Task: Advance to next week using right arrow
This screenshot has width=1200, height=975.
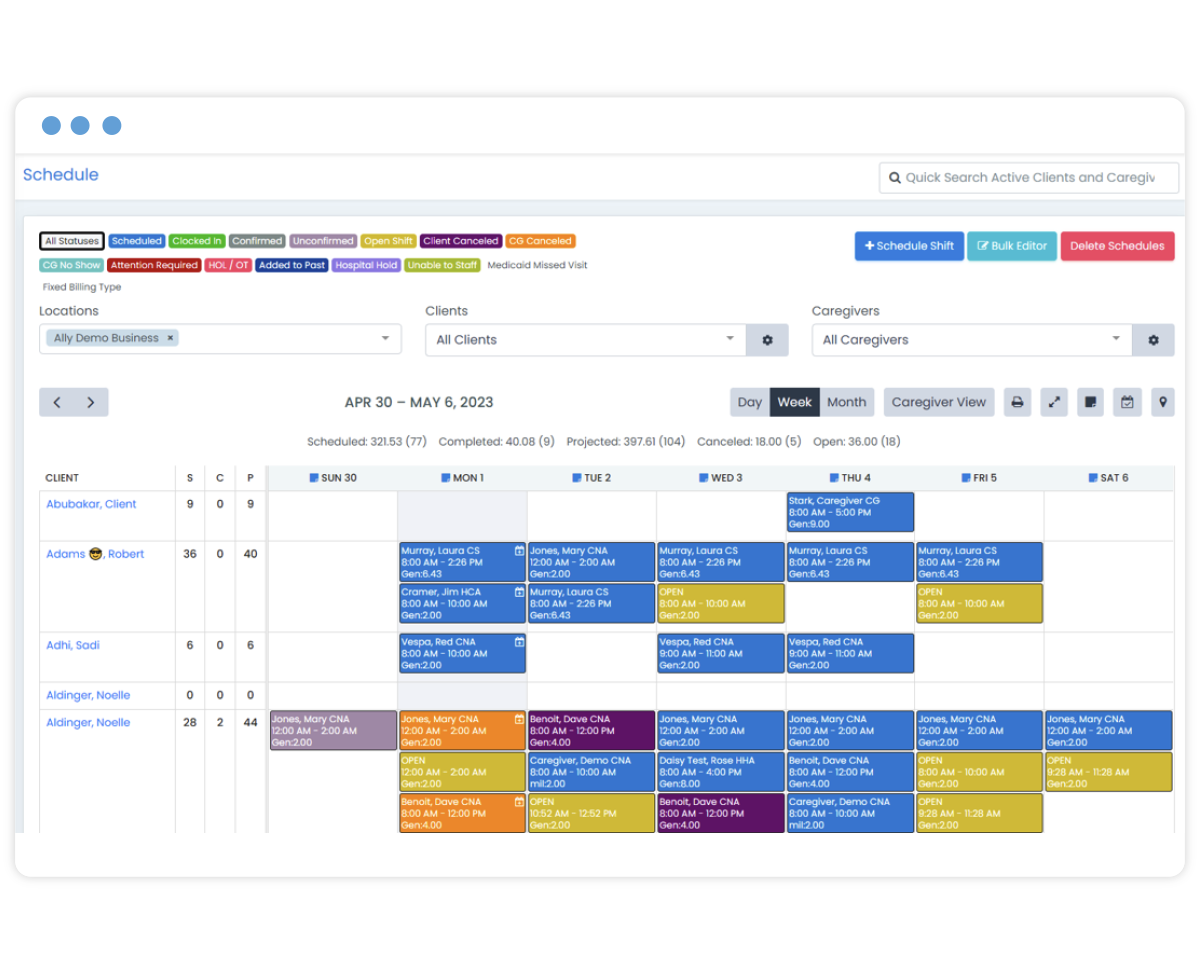Action: [91, 402]
